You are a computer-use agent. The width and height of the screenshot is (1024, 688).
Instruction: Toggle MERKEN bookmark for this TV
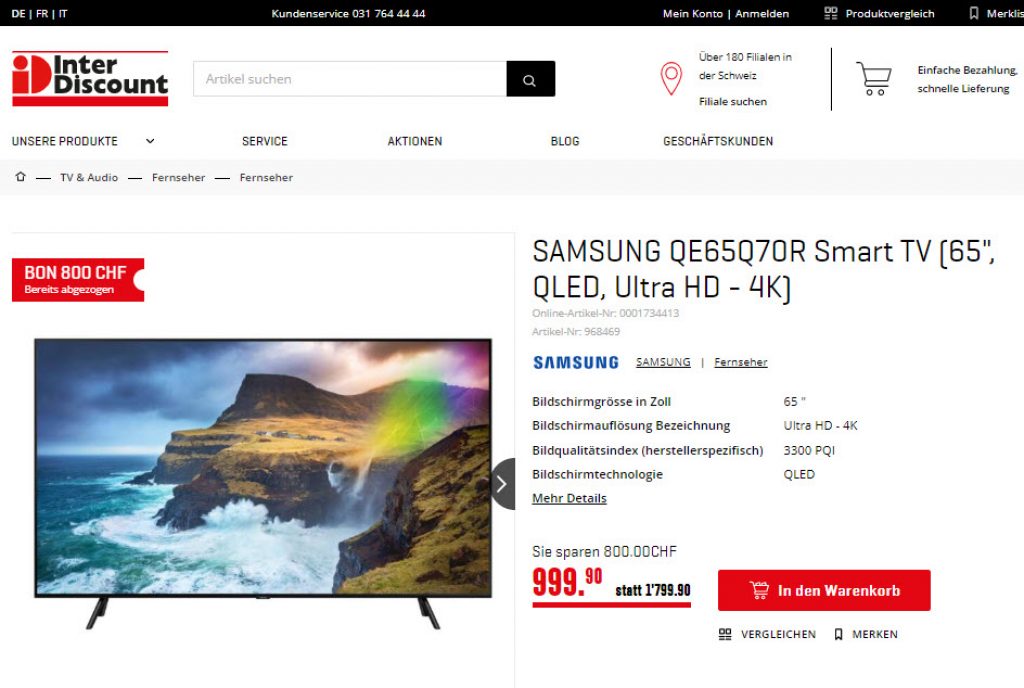pos(866,634)
